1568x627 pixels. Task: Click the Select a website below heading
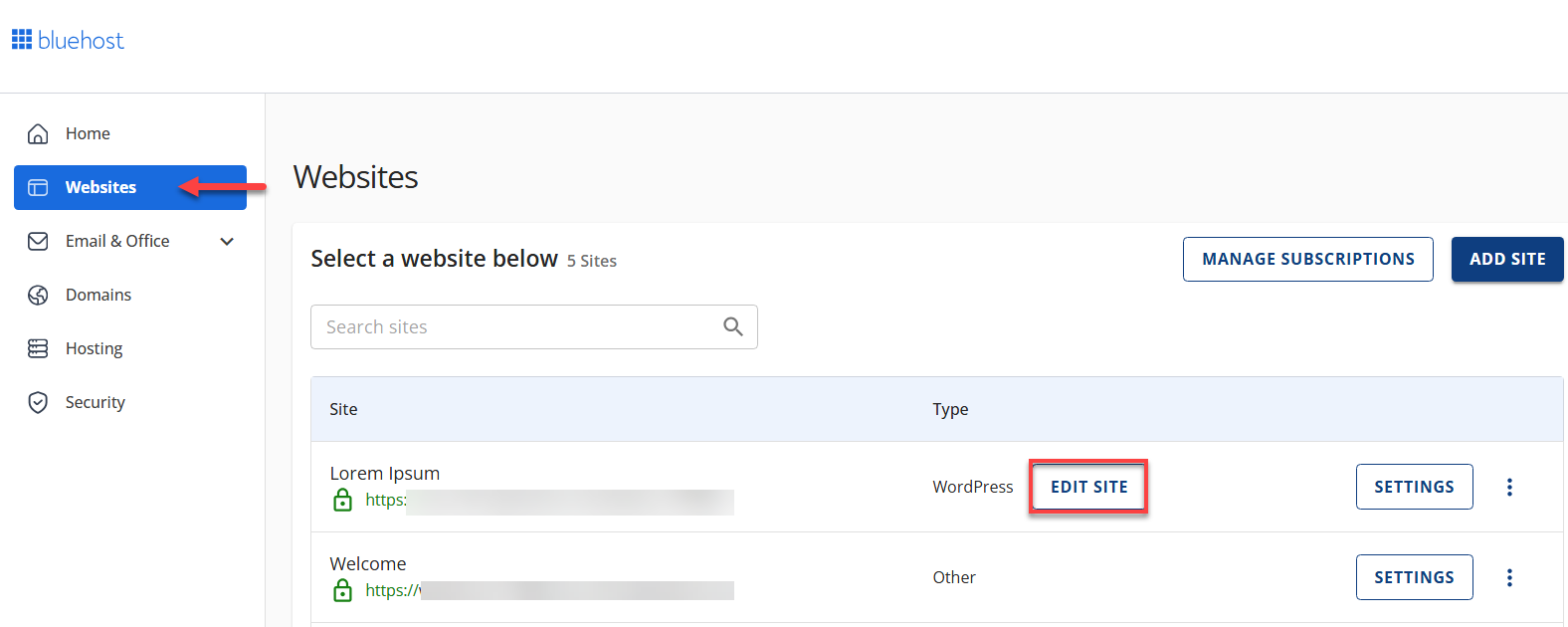point(434,259)
